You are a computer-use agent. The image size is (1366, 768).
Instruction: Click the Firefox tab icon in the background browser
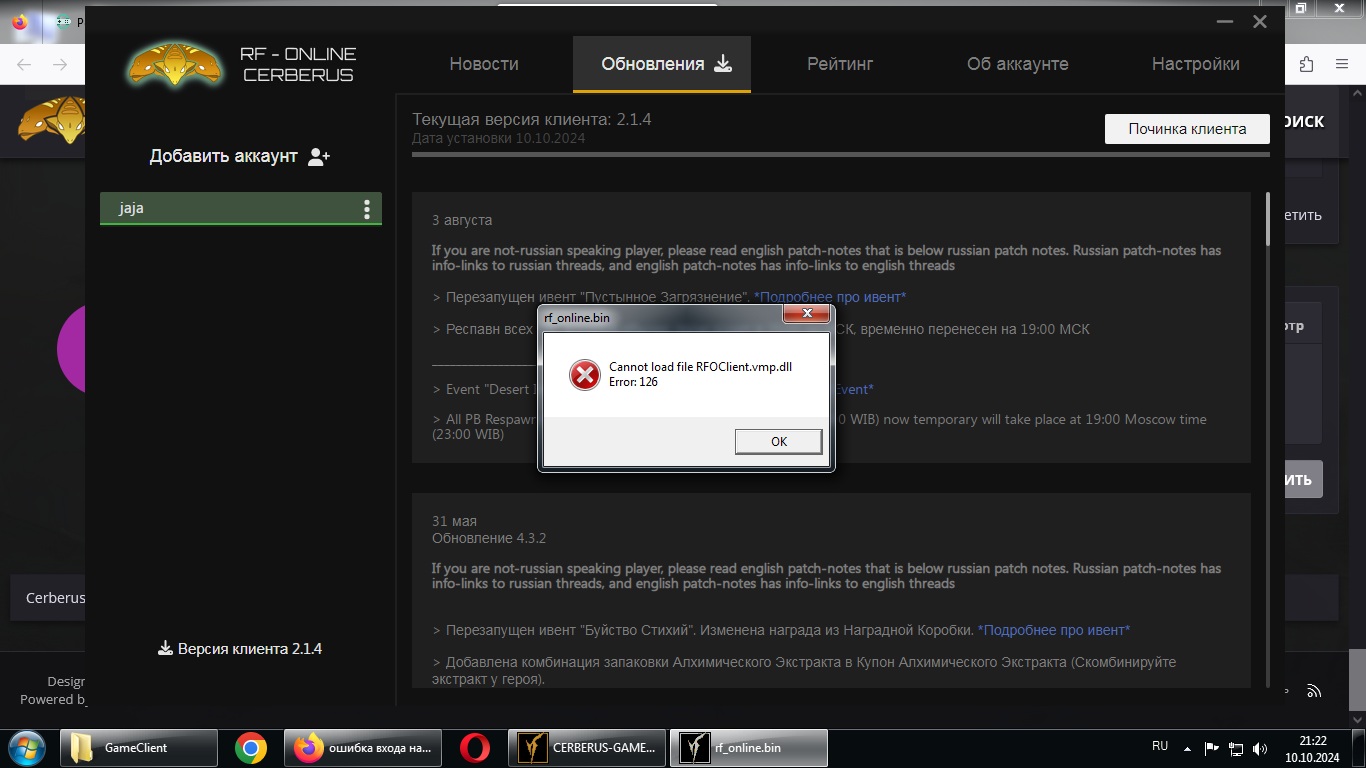tap(21, 21)
